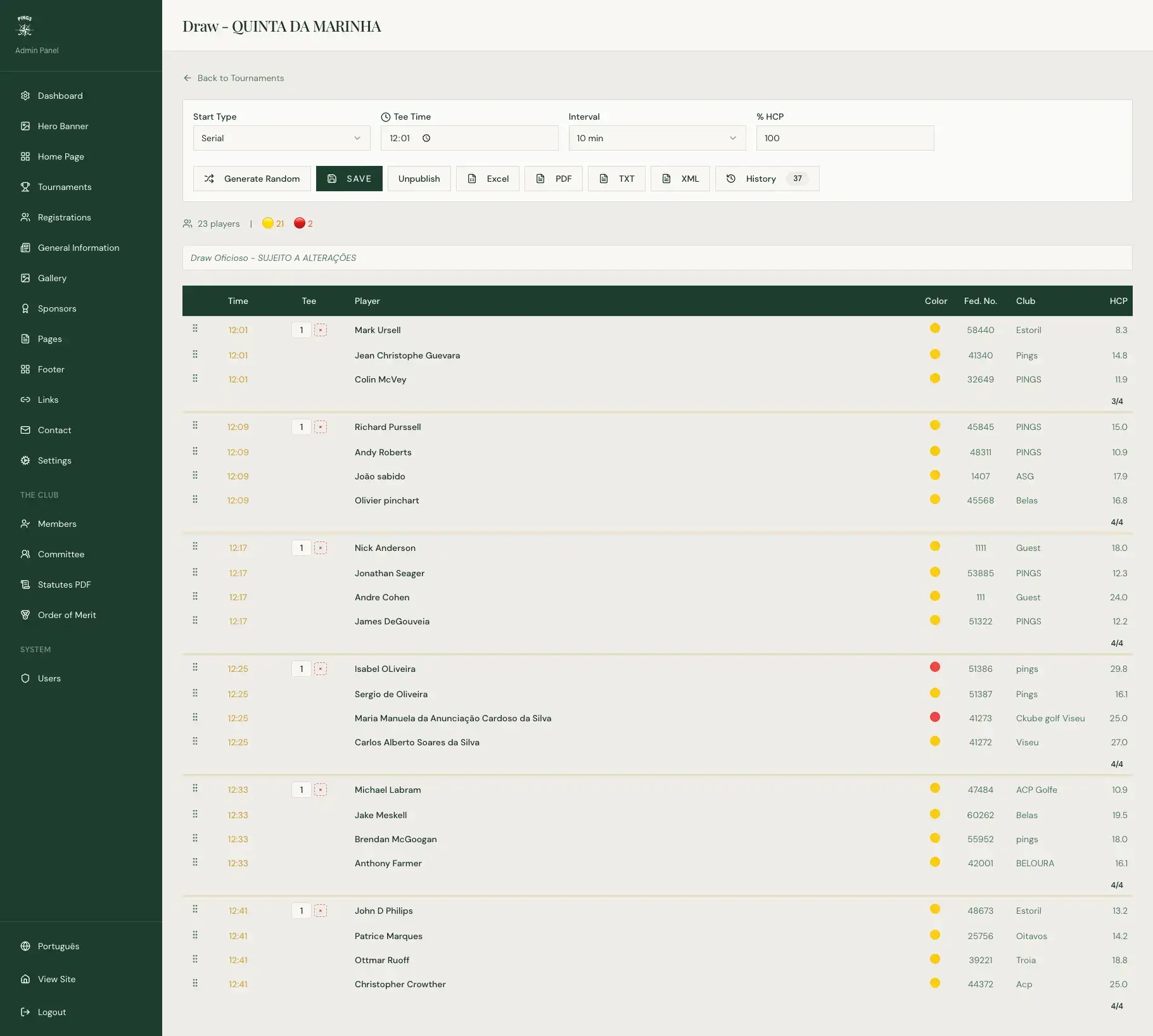Open the time picker clock icon

[x=426, y=138]
